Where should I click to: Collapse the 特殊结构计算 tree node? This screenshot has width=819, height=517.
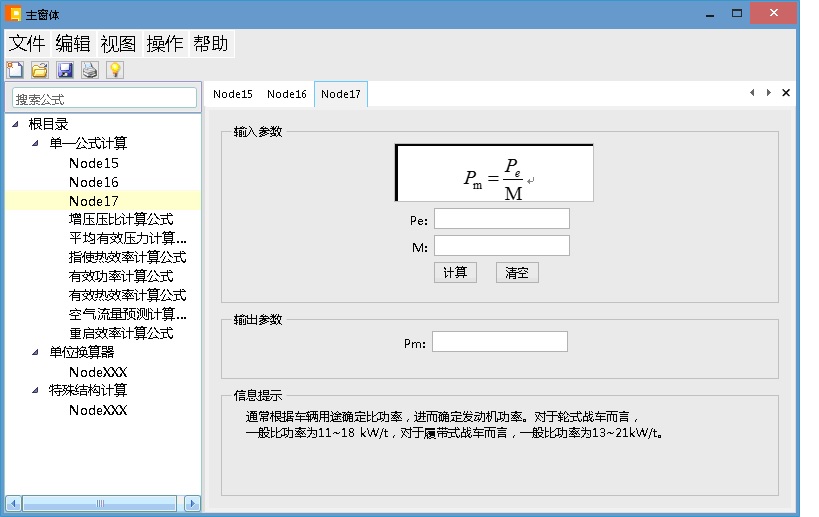click(35, 390)
